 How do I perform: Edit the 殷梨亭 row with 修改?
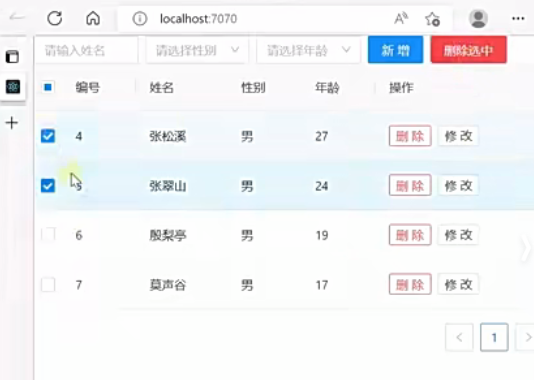point(458,235)
